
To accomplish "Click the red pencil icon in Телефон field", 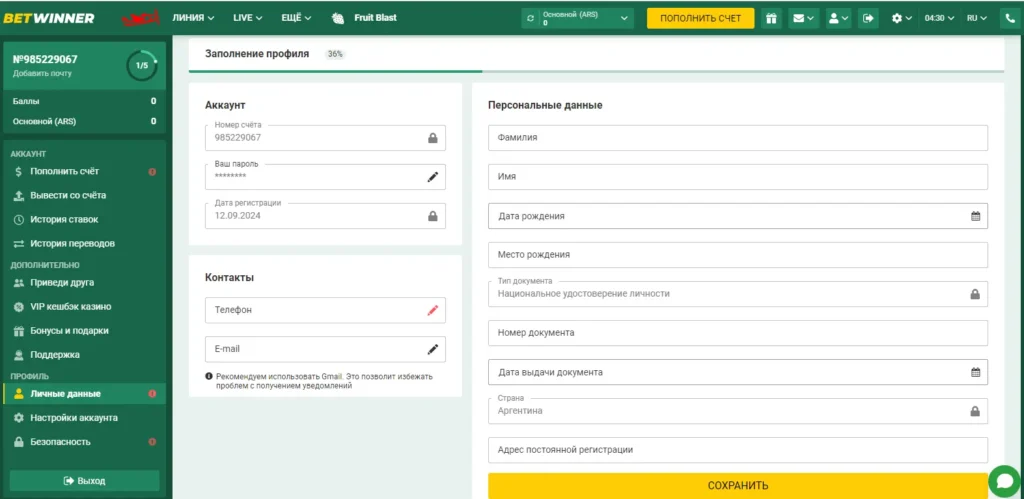I will coord(433,310).
